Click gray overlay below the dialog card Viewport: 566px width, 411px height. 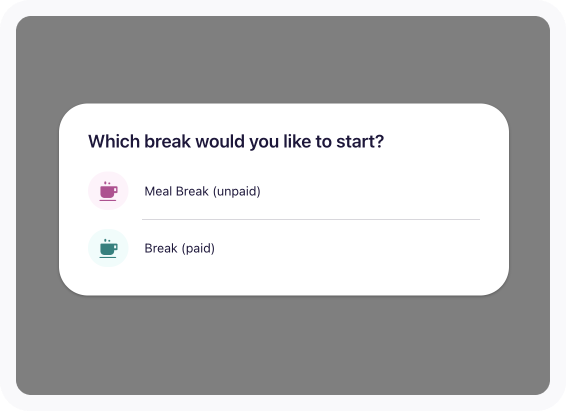[283, 345]
